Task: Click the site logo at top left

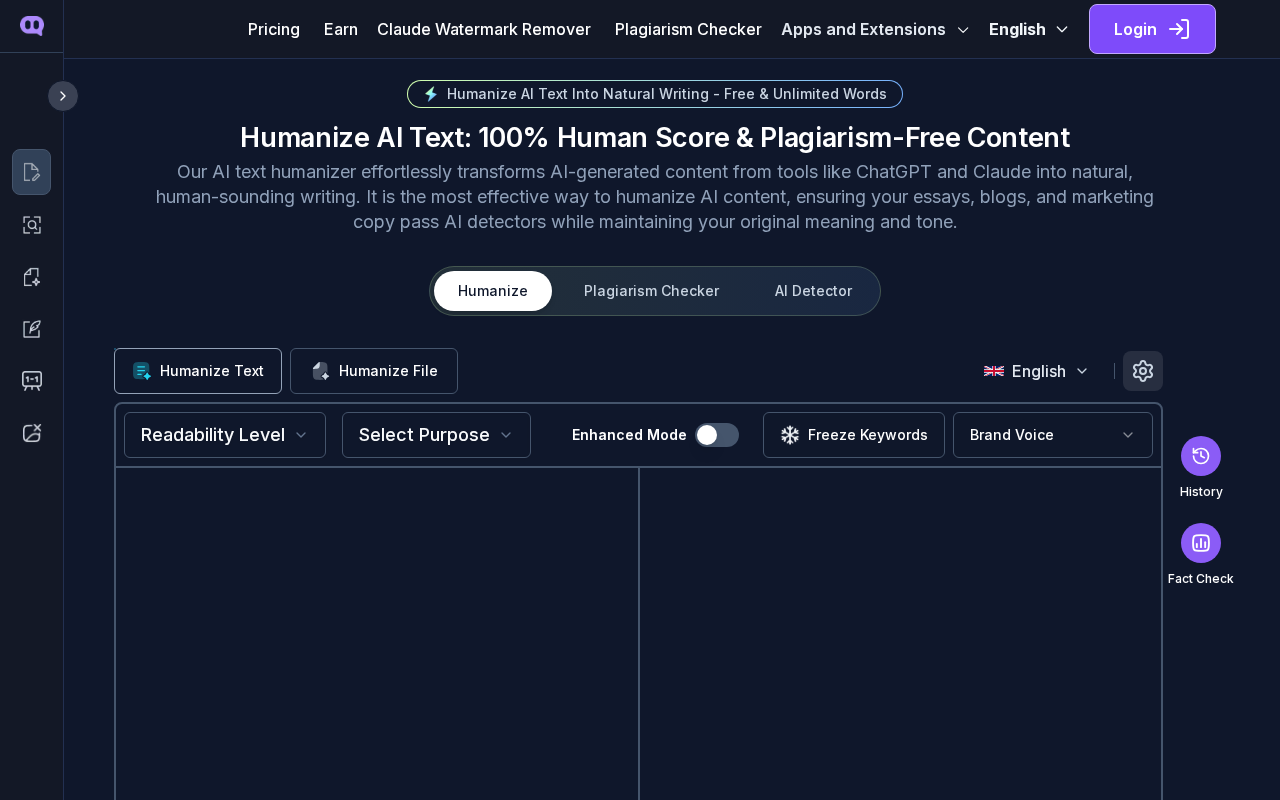Action: coord(32,26)
